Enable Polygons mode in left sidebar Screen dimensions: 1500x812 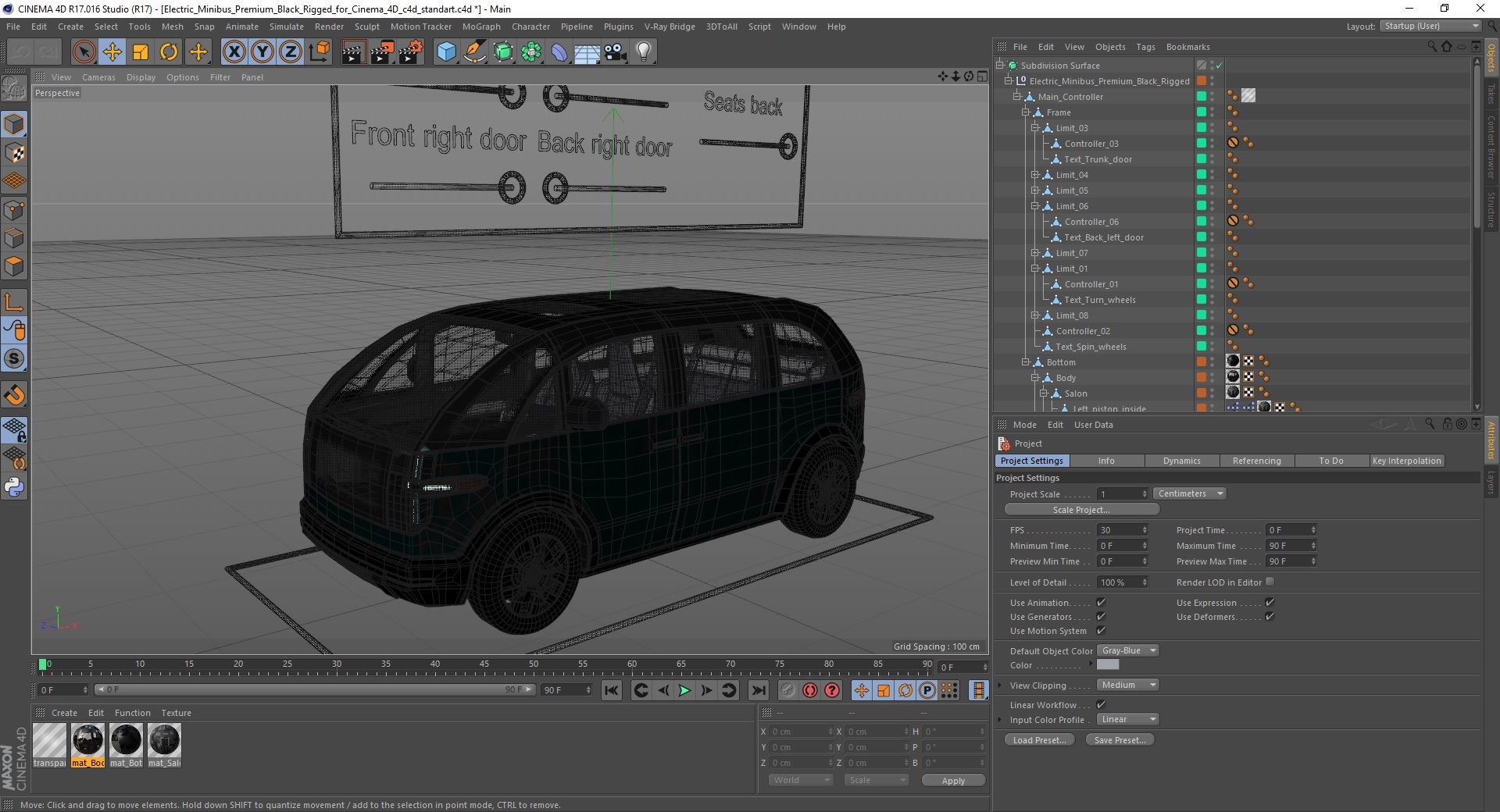(14, 266)
